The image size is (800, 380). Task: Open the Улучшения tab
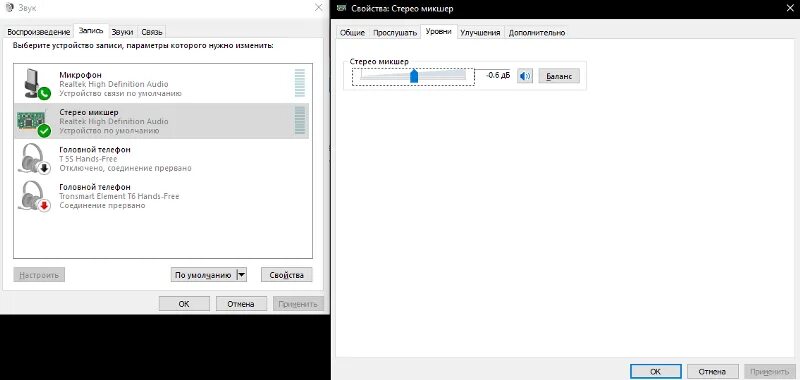[480, 32]
